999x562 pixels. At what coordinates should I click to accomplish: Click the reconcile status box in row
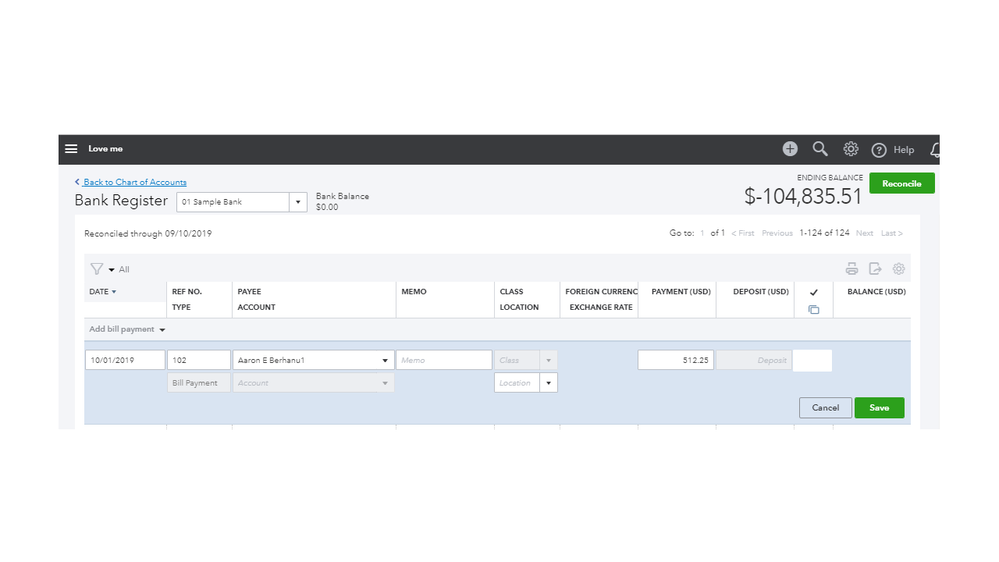(812, 360)
